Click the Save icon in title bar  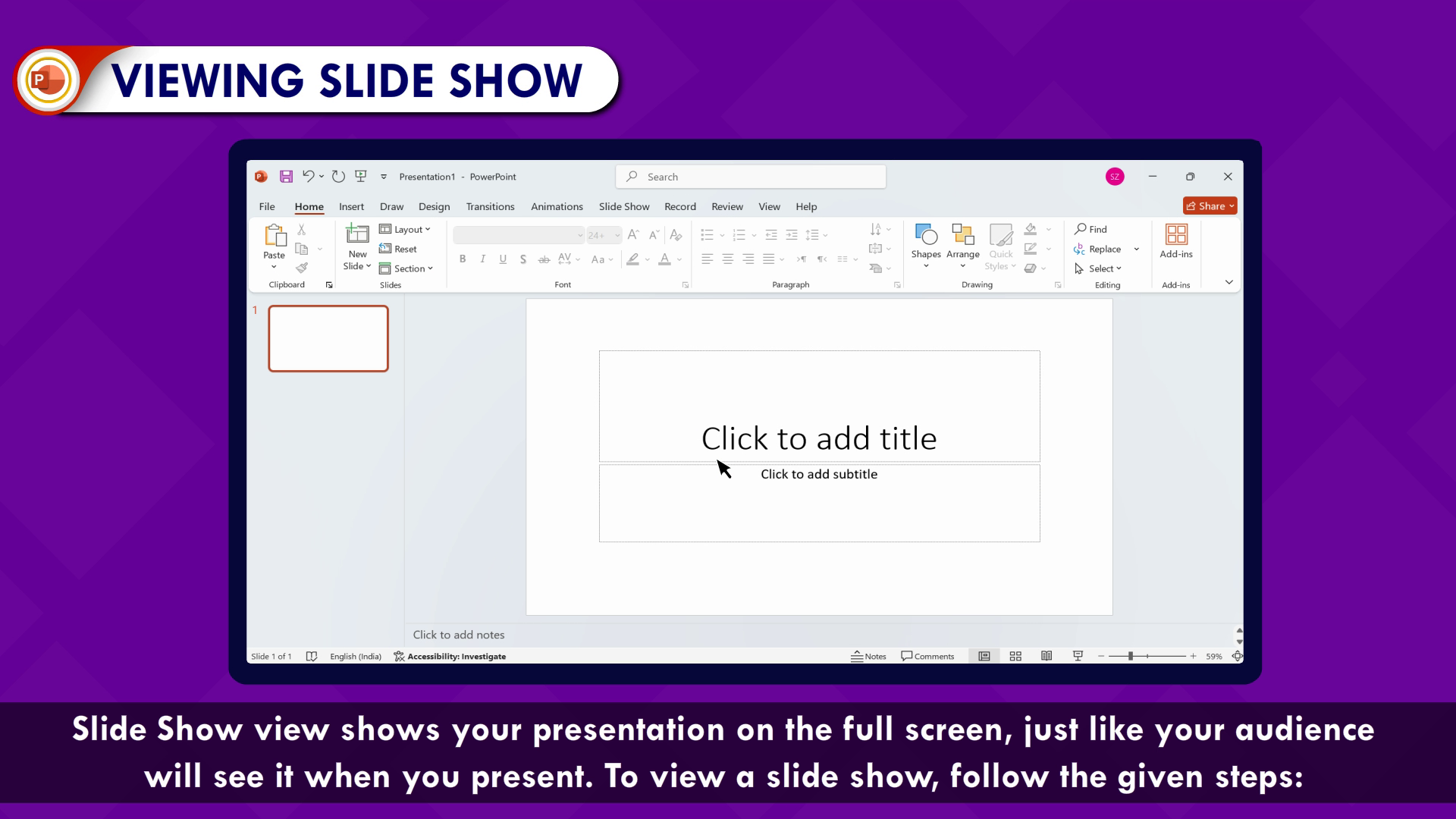click(286, 177)
